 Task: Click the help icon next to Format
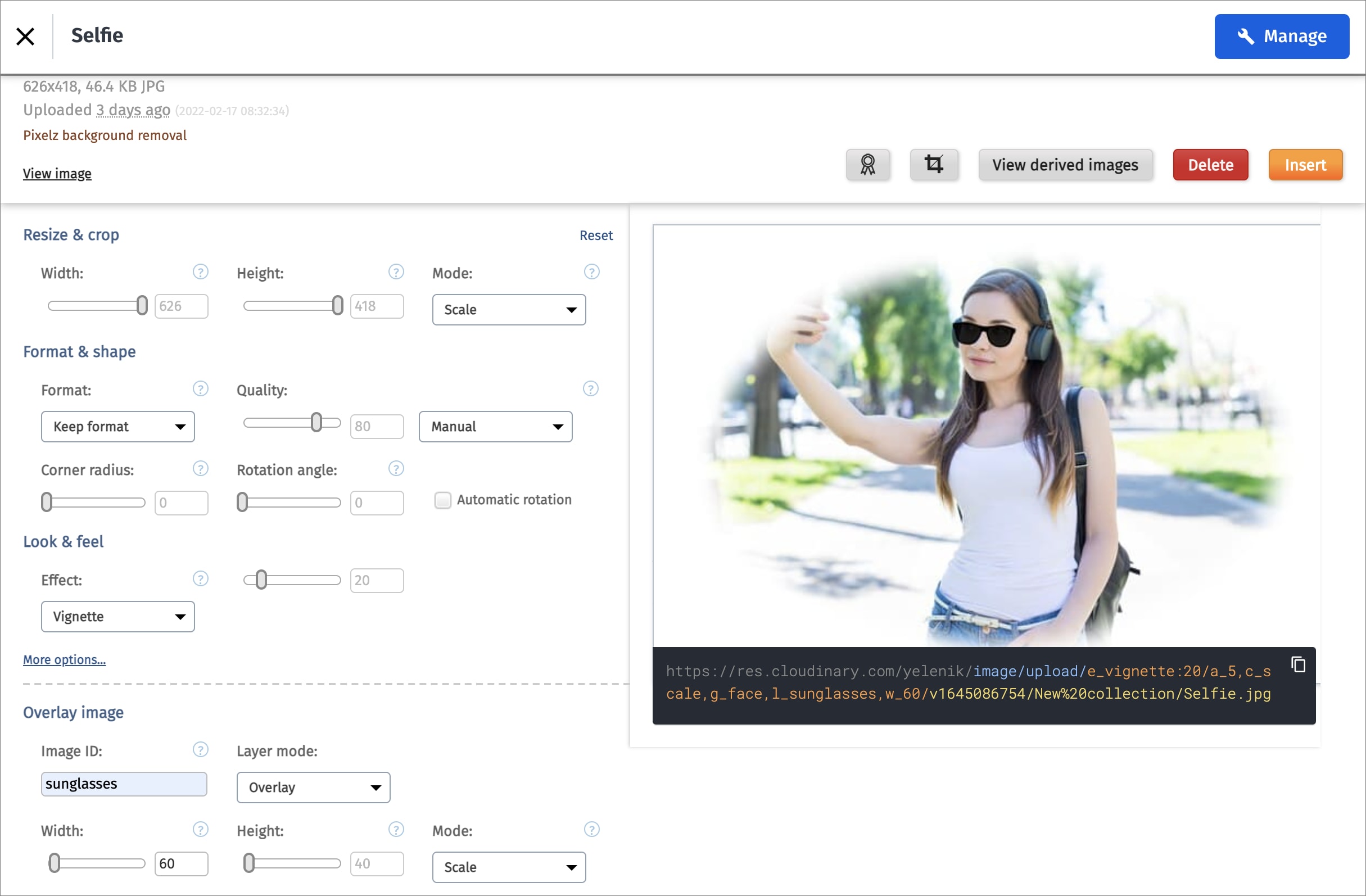point(200,389)
